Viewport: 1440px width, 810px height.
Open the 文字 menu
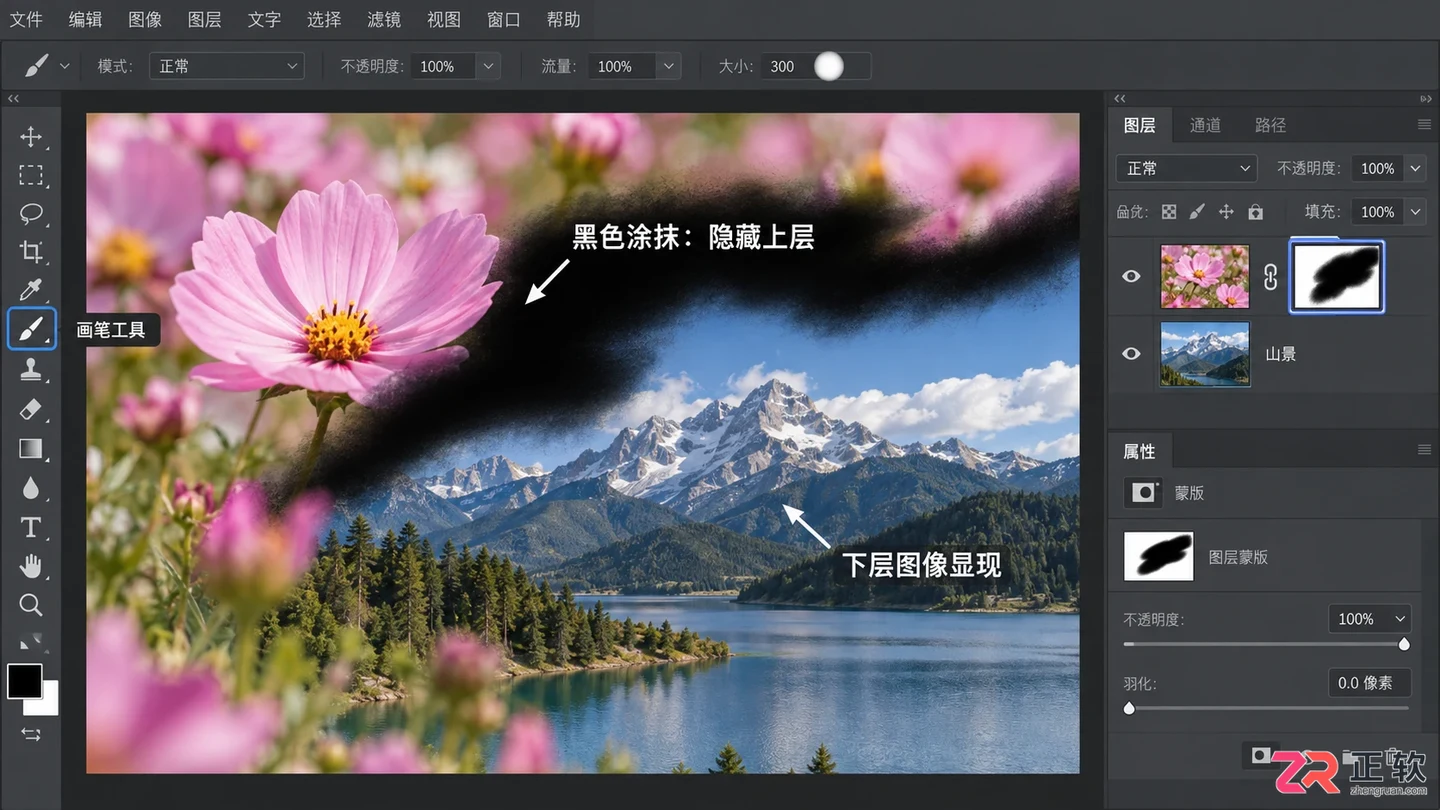(x=264, y=20)
